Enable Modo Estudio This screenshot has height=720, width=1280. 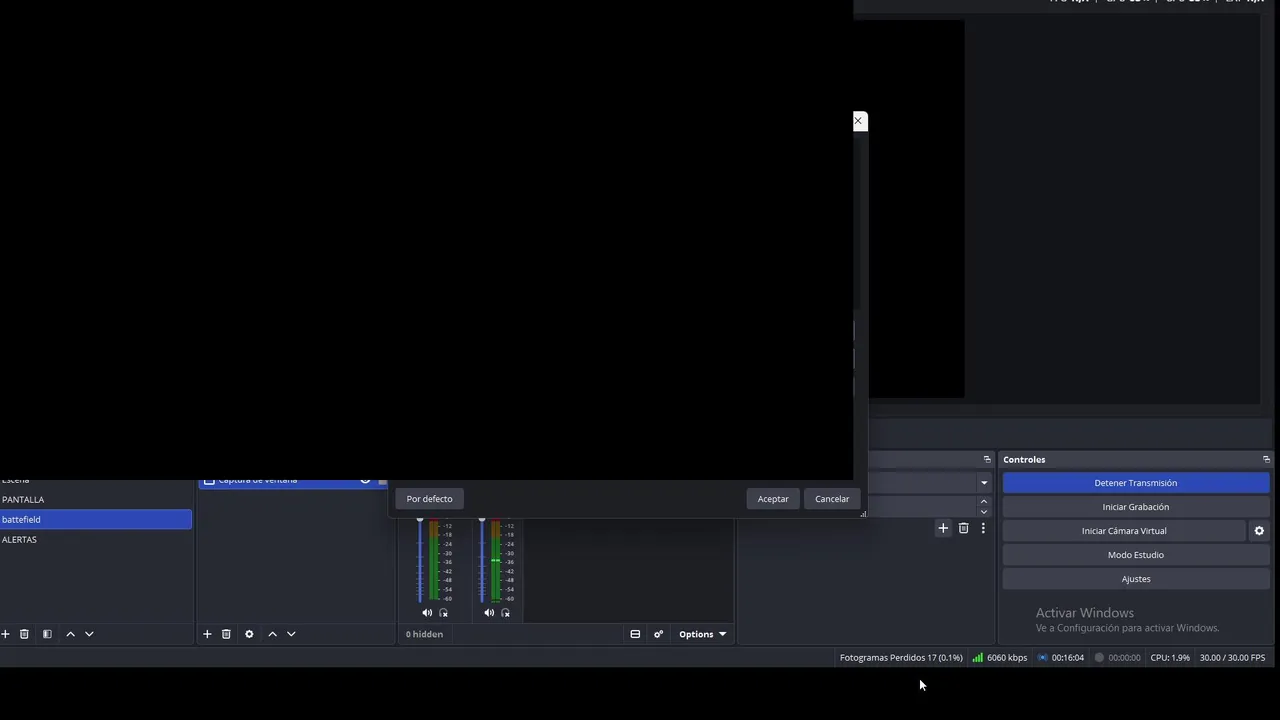tap(1136, 555)
